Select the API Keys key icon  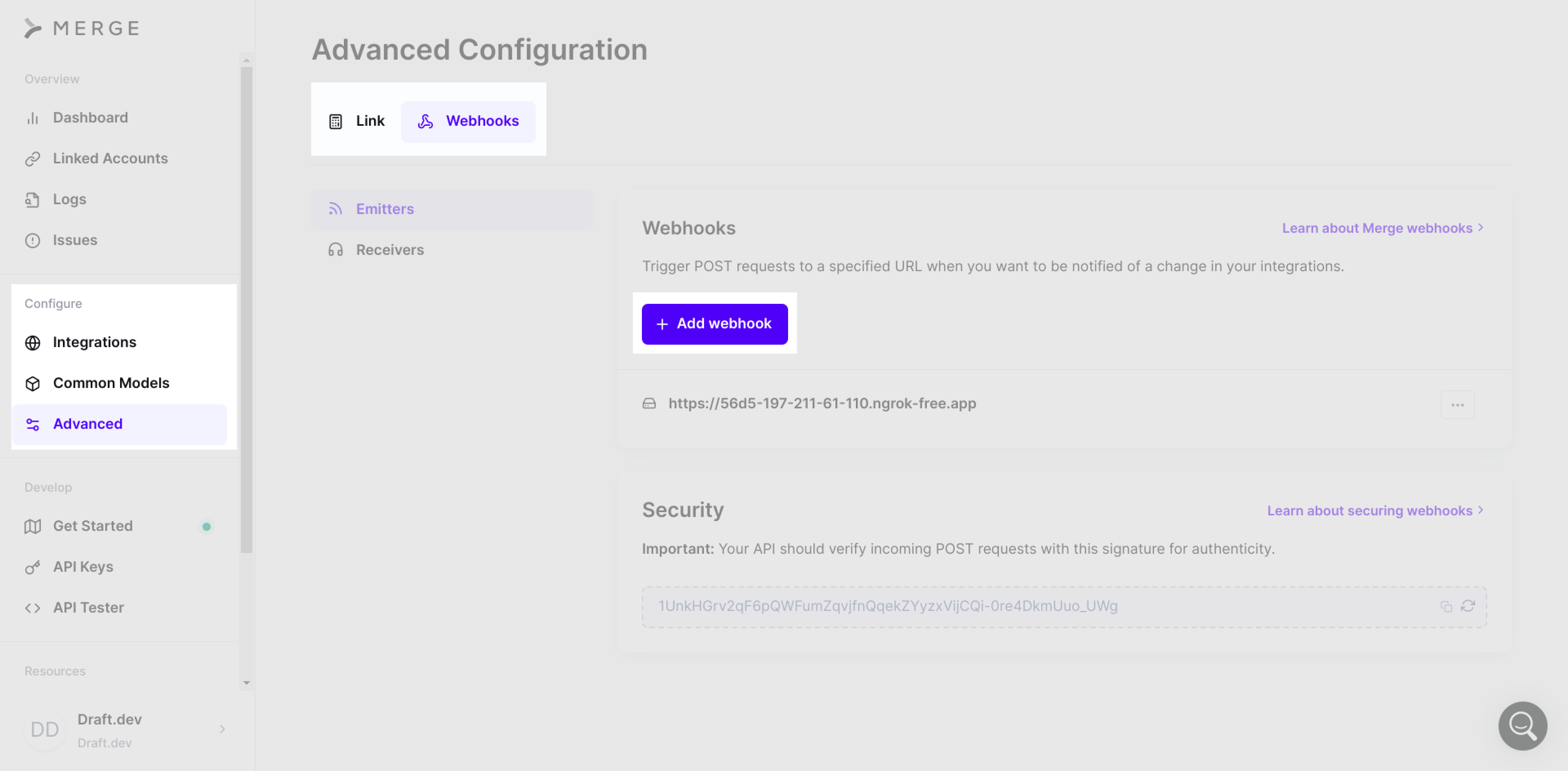coord(33,566)
